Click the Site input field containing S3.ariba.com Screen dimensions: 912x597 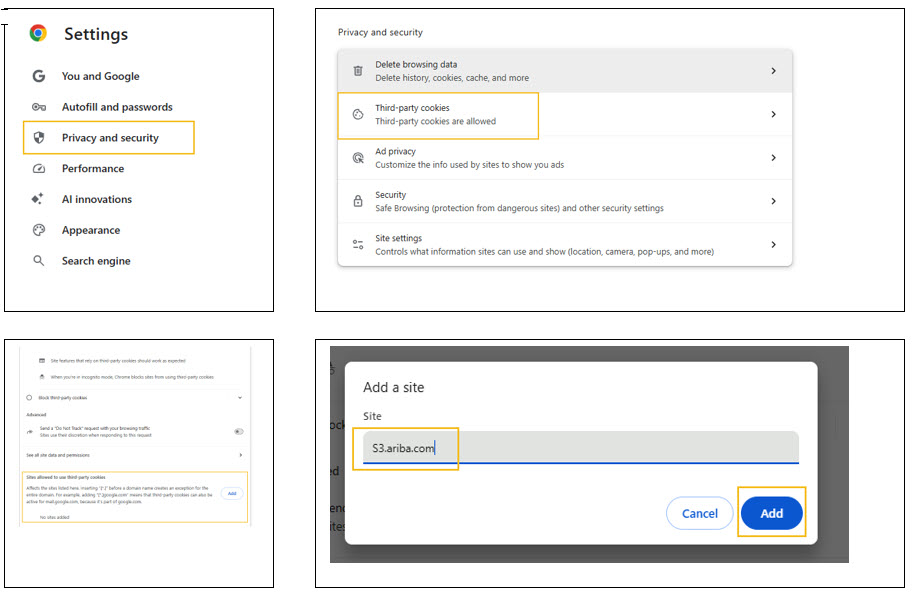click(x=580, y=448)
